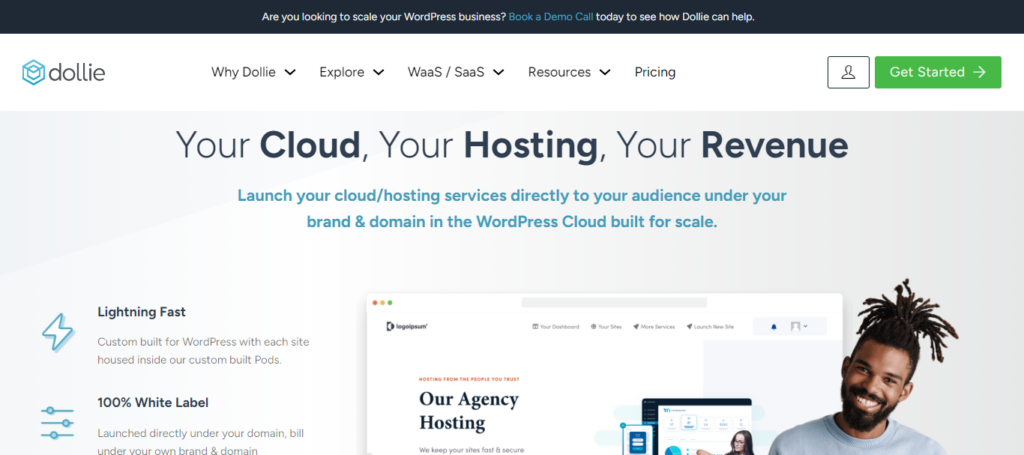Expand the WaaS / SaaS dropdown
This screenshot has width=1024, height=455.
(455, 72)
